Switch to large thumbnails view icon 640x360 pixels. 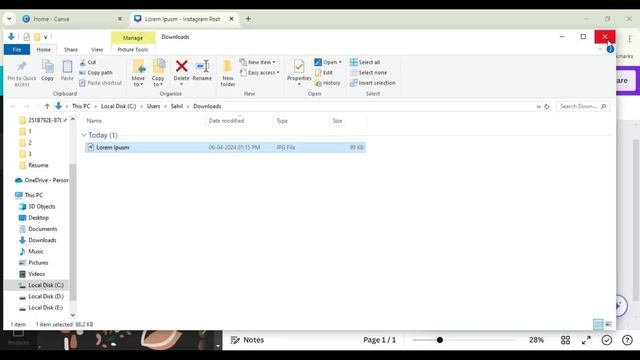coord(609,324)
